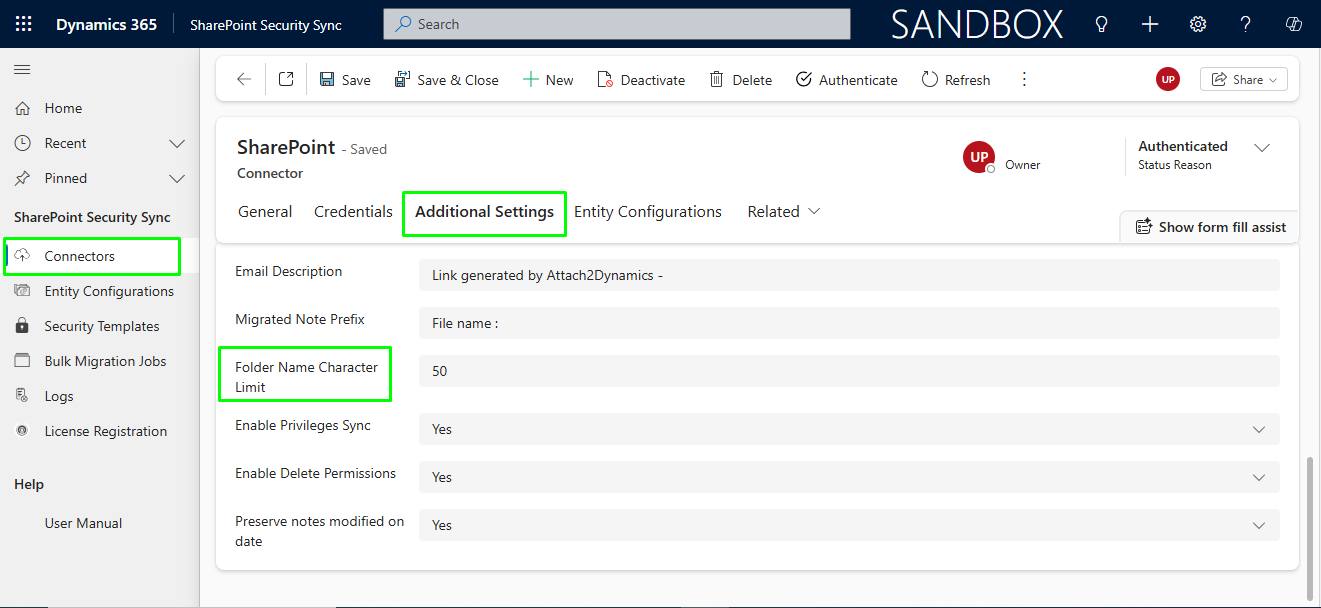This screenshot has width=1321, height=608.
Task: Click the Save & Close button
Action: pos(446,80)
